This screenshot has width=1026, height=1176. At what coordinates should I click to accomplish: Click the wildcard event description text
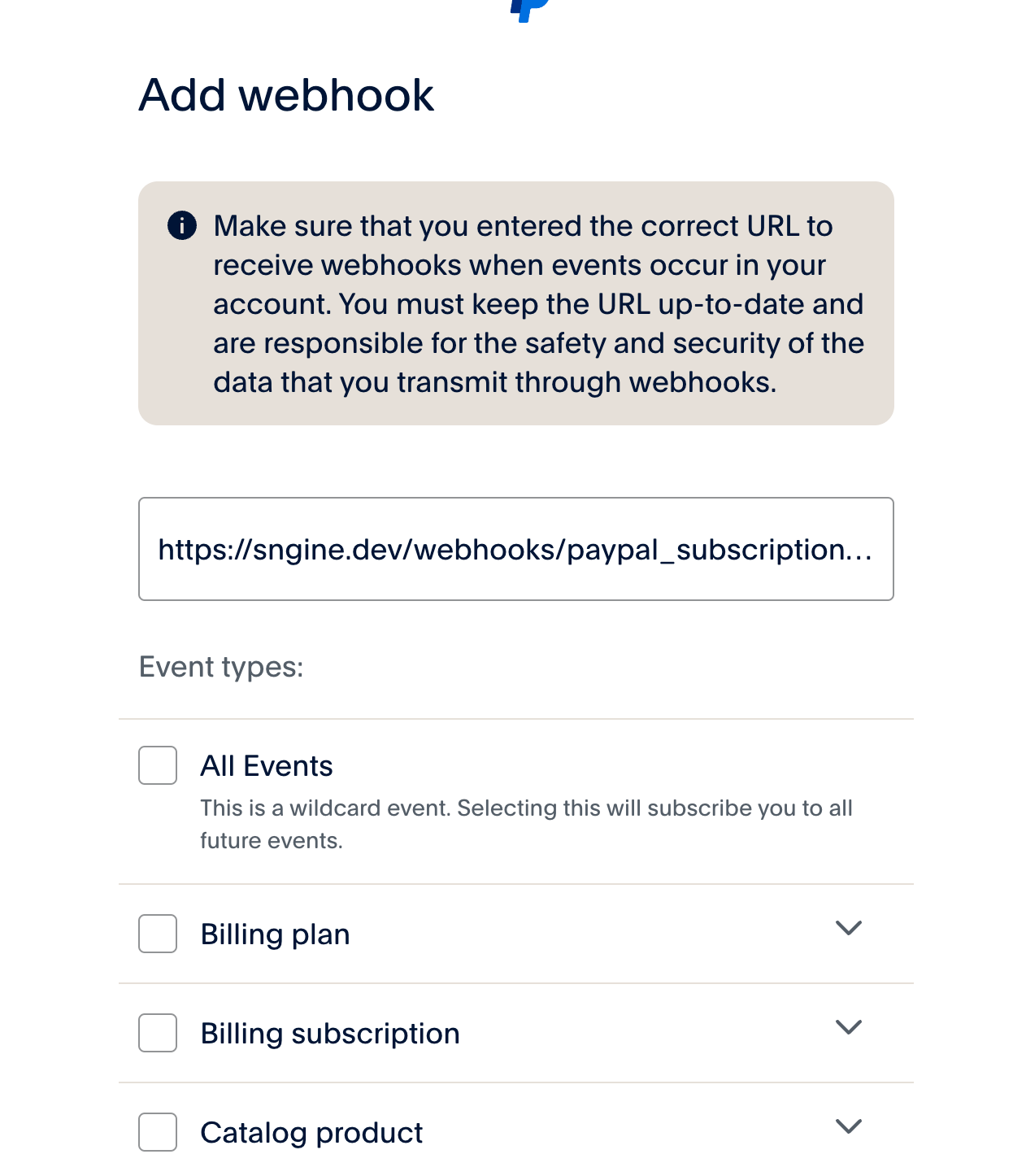[x=526, y=808]
